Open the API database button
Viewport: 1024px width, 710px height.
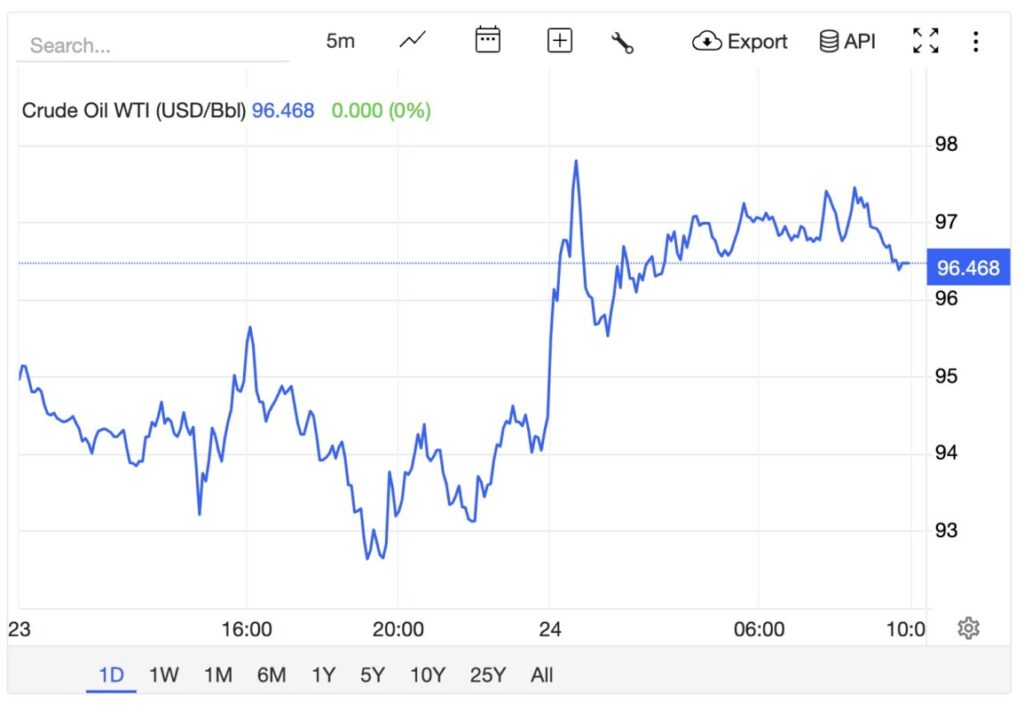point(847,41)
